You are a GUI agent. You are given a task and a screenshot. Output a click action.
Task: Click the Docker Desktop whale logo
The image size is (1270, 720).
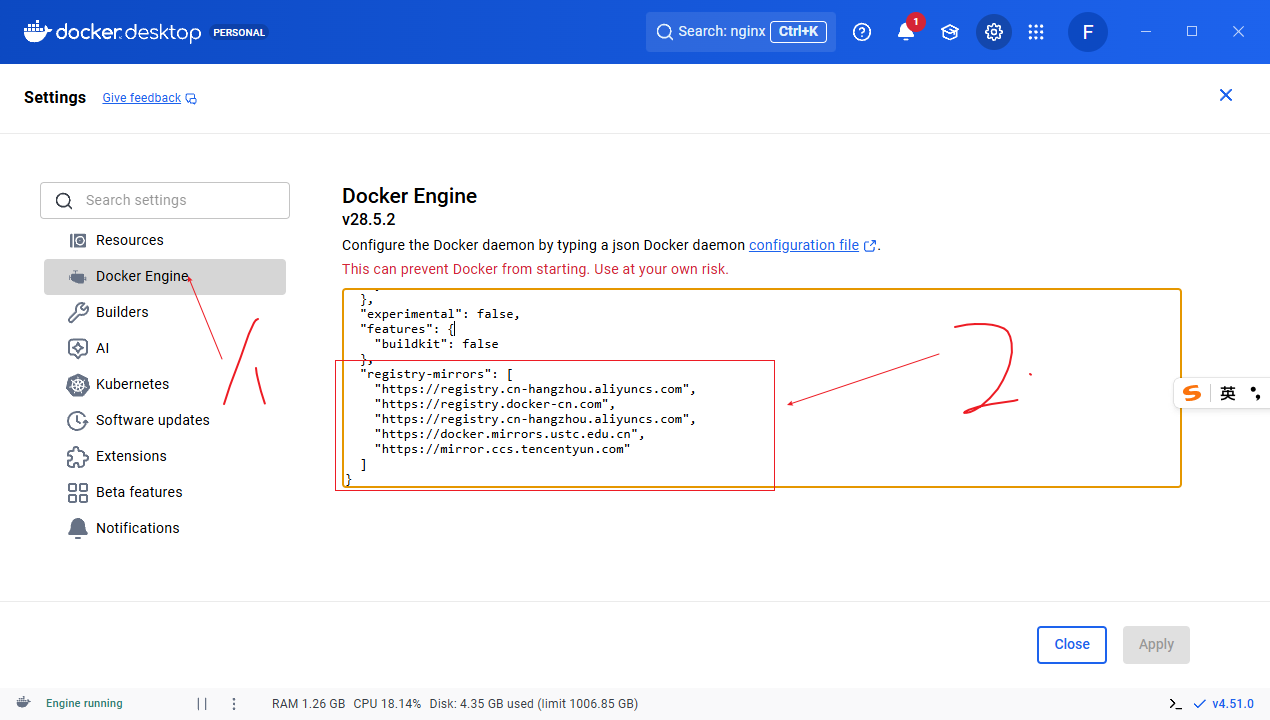click(x=37, y=31)
